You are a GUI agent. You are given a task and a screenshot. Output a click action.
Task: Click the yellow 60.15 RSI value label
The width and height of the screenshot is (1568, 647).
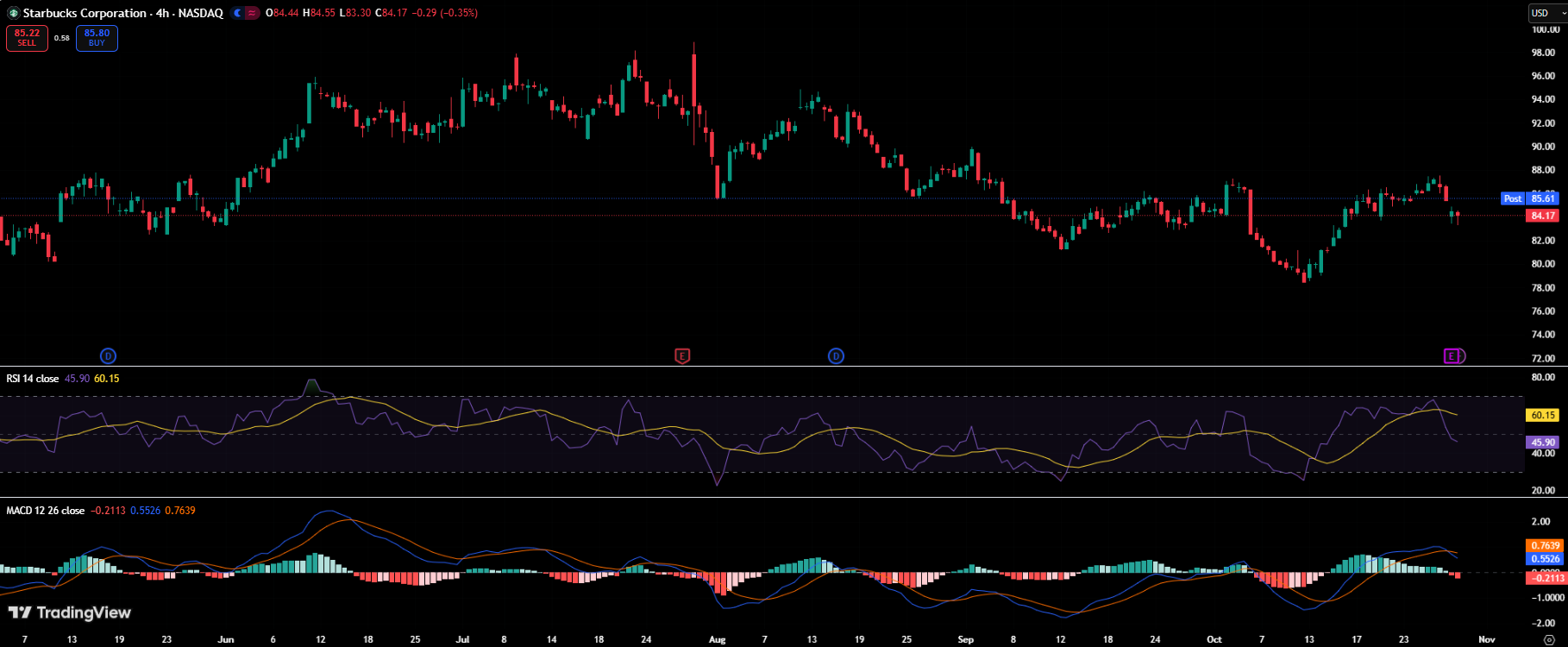pos(1543,415)
